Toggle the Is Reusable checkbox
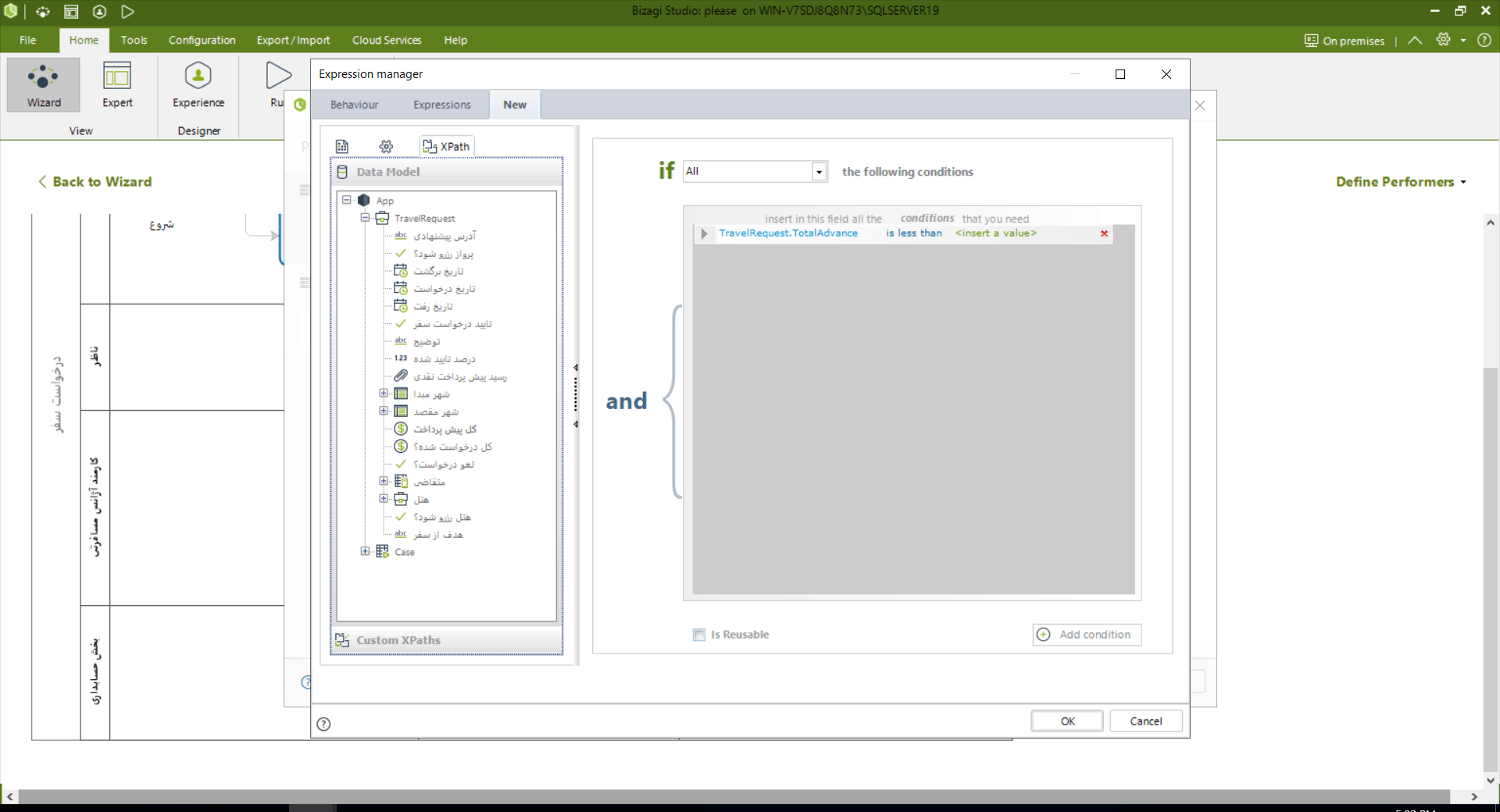 (x=699, y=635)
